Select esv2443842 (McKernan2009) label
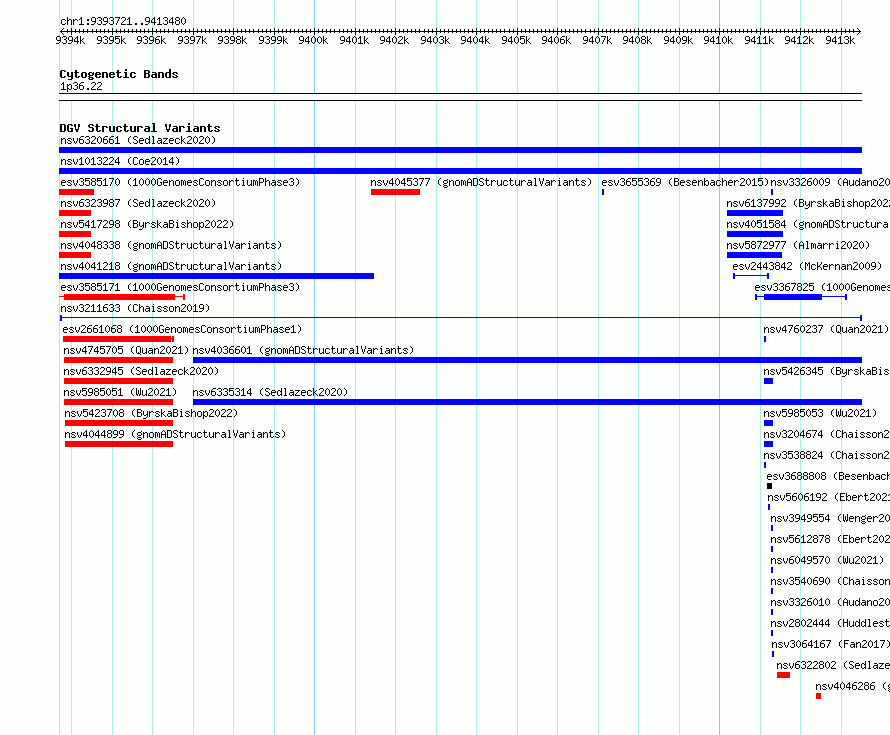The image size is (890, 735). pyautogui.click(x=807, y=266)
